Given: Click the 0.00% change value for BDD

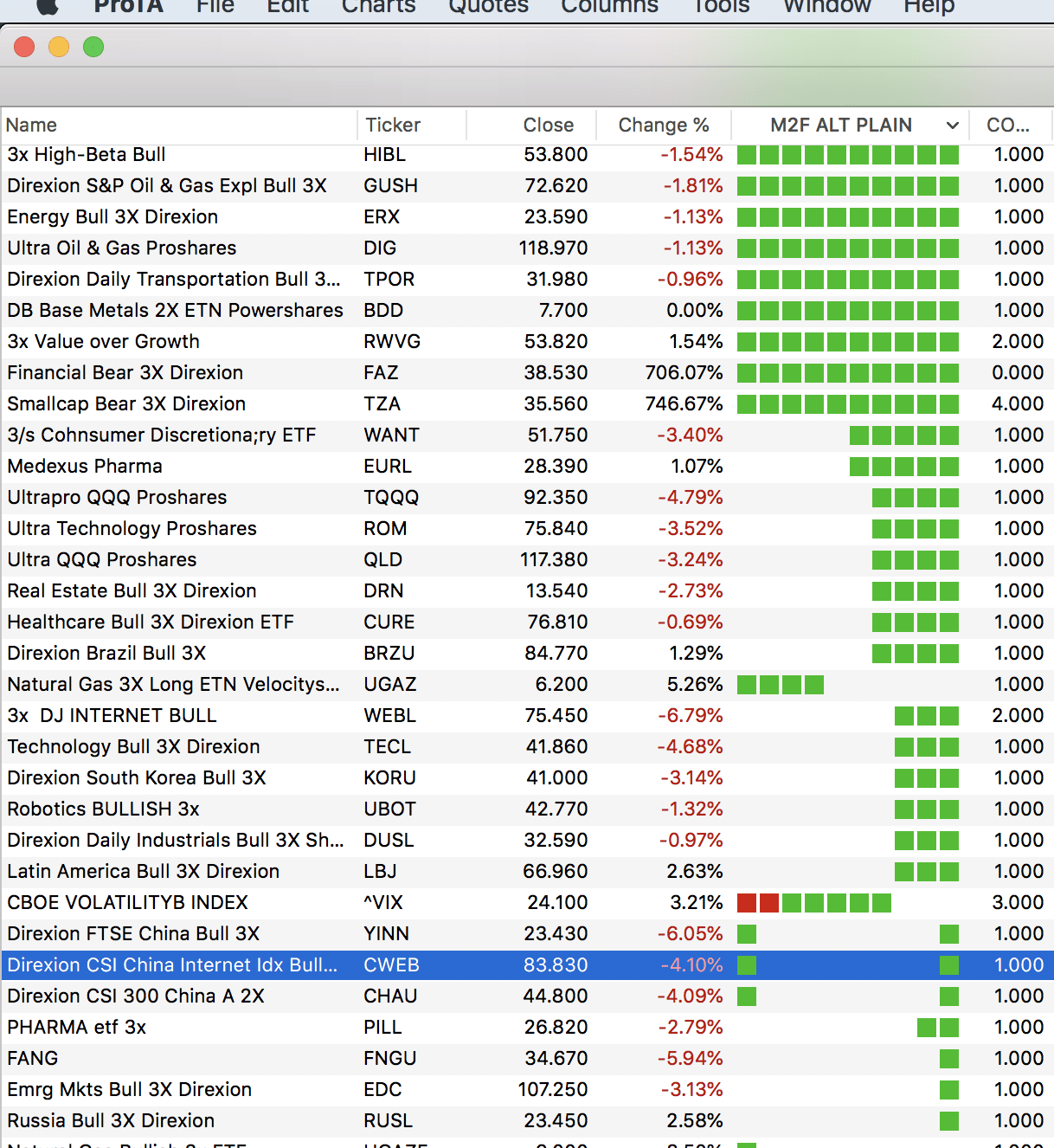Looking at the screenshot, I should (x=695, y=310).
